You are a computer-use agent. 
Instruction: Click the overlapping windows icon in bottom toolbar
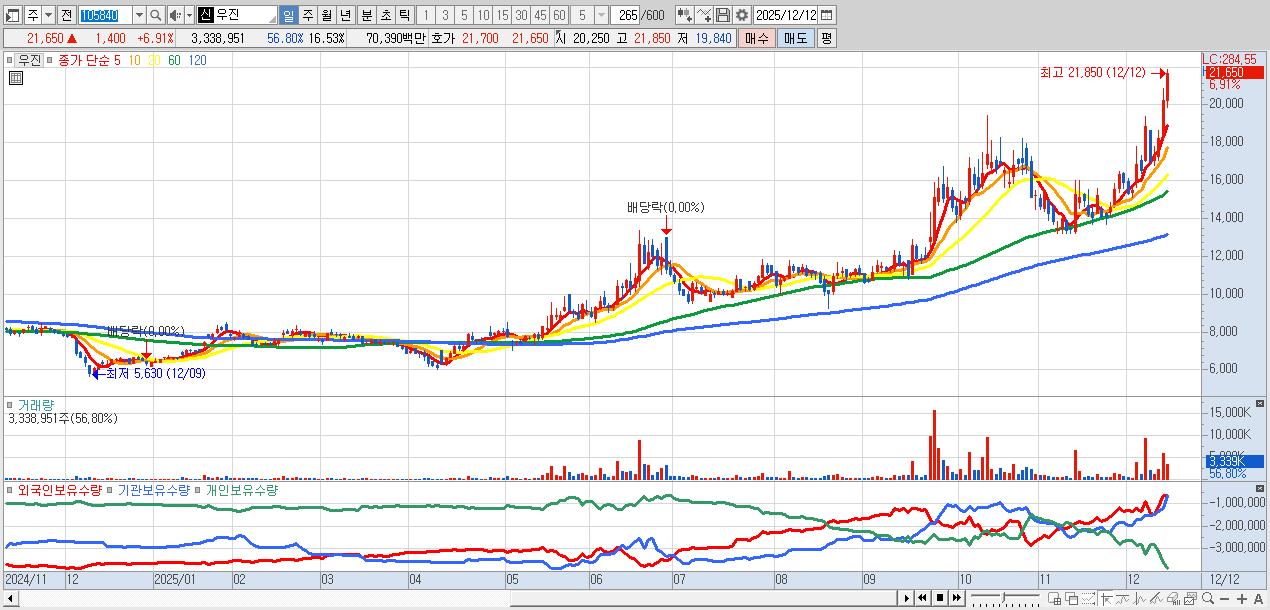1071,598
